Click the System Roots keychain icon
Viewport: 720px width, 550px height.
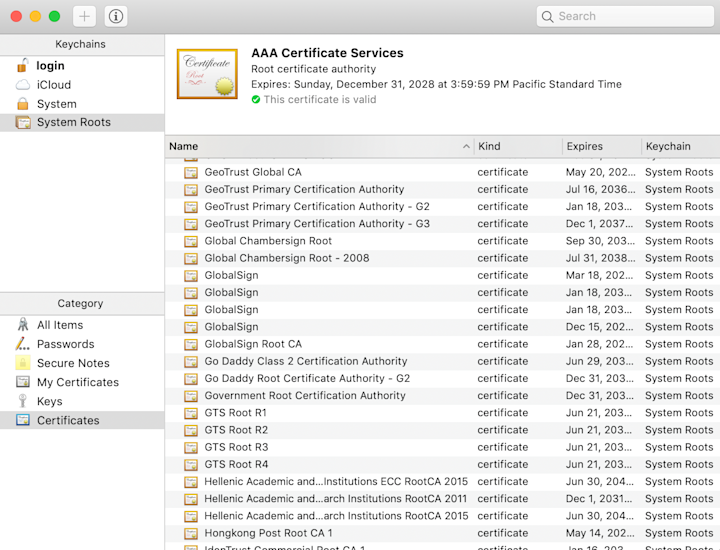click(x=23, y=123)
